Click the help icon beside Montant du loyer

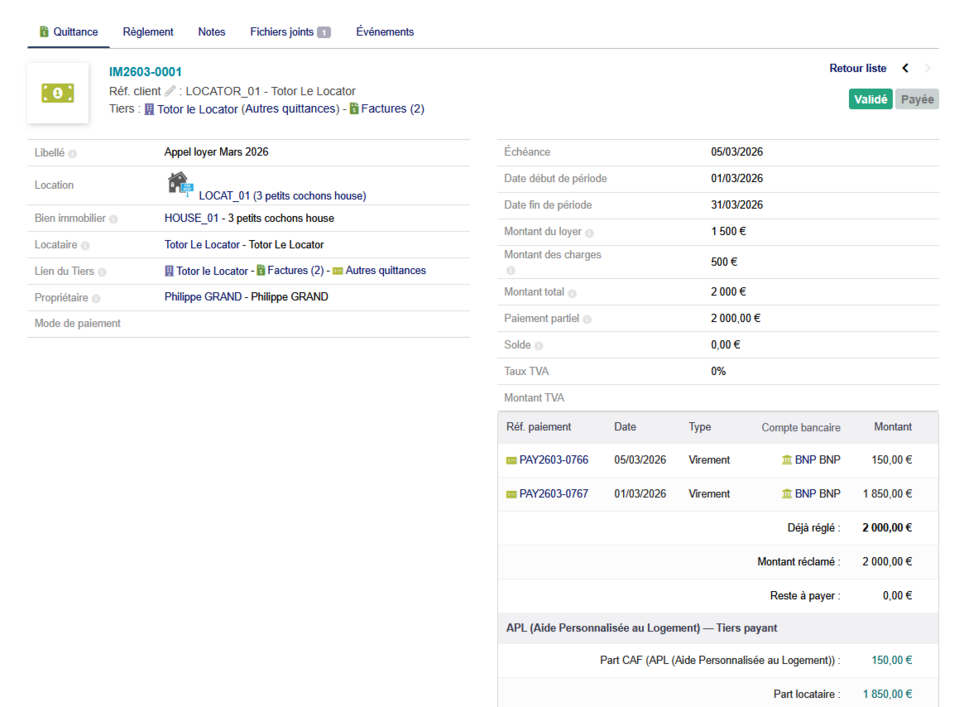coord(589,233)
